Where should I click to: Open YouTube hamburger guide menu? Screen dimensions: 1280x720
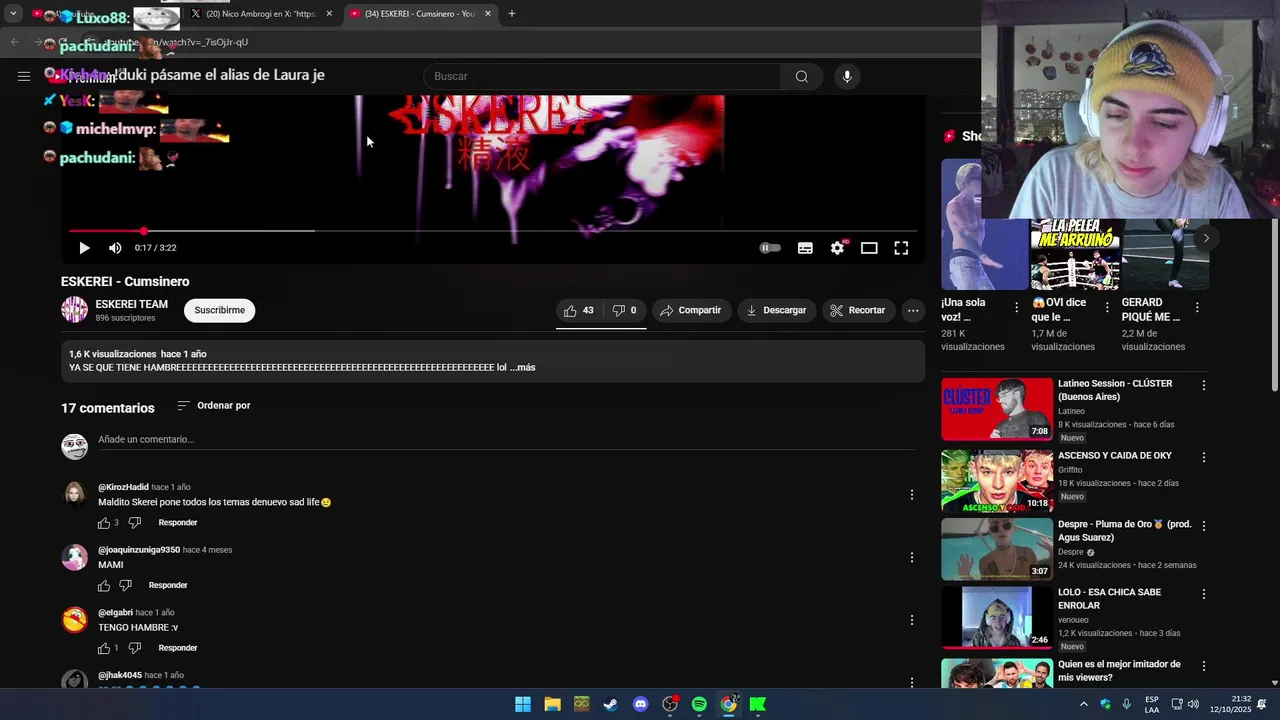(x=24, y=76)
